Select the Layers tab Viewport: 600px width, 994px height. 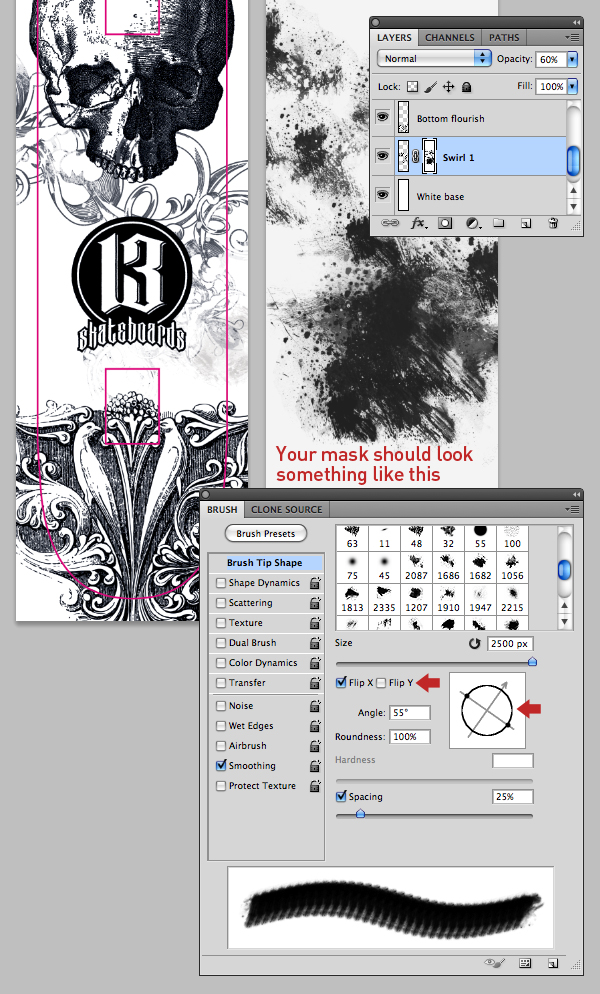(394, 37)
